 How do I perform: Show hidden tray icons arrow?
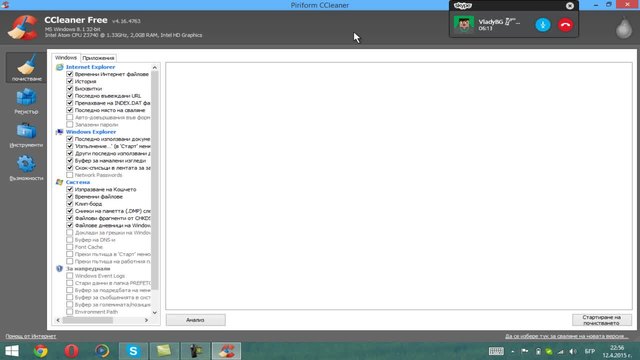[x=513, y=351]
